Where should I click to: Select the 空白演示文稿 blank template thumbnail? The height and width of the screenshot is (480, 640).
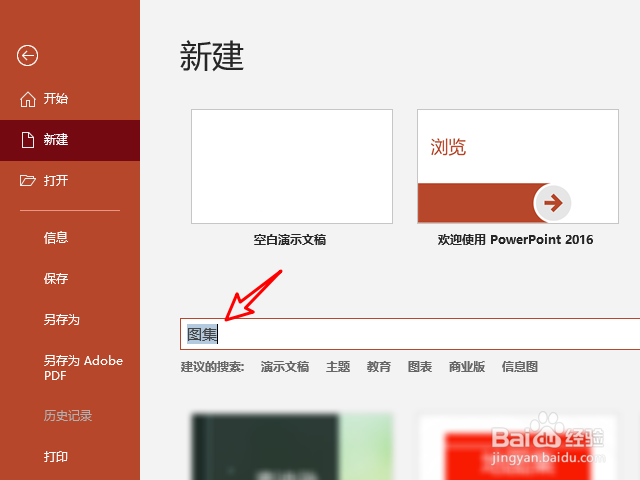(292, 166)
